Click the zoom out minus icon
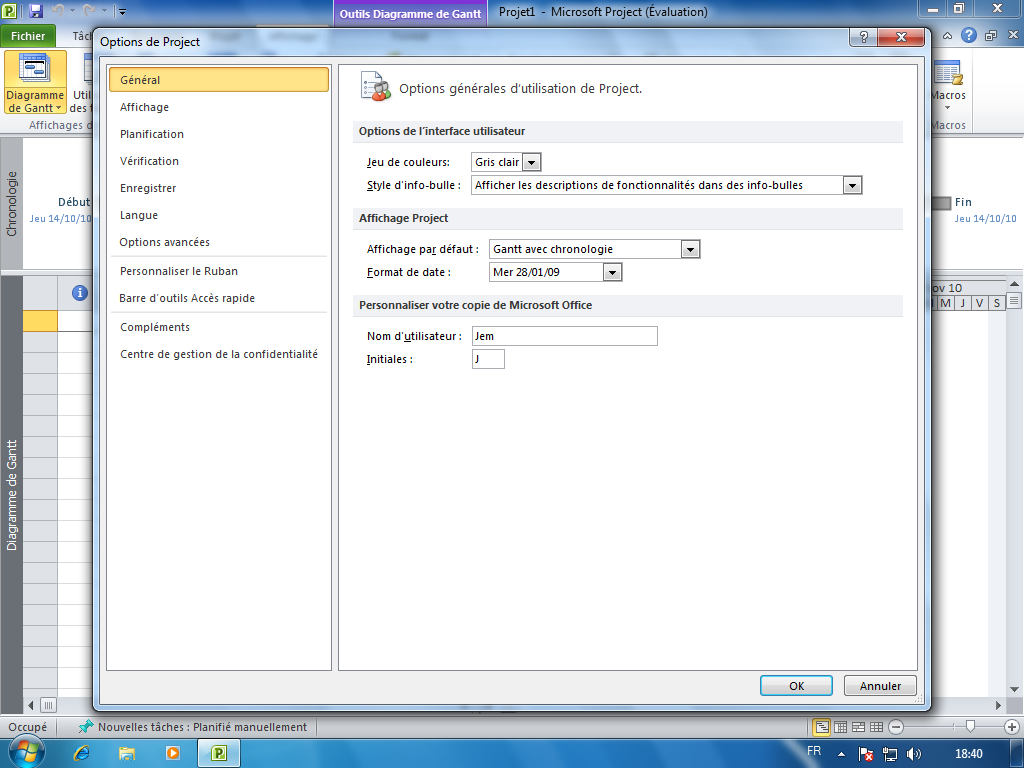The height and width of the screenshot is (768, 1024). pyautogui.click(x=896, y=727)
